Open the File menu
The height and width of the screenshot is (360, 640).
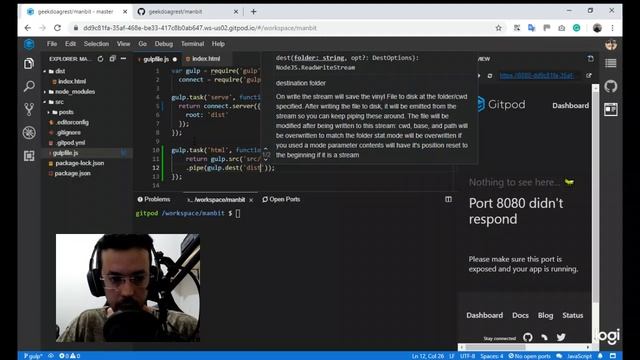click(52, 44)
